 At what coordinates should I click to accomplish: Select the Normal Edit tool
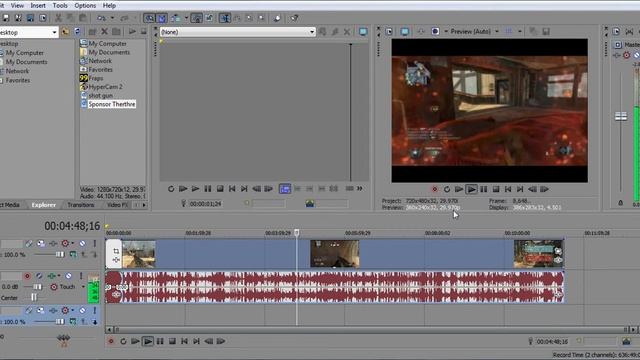click(x=224, y=18)
